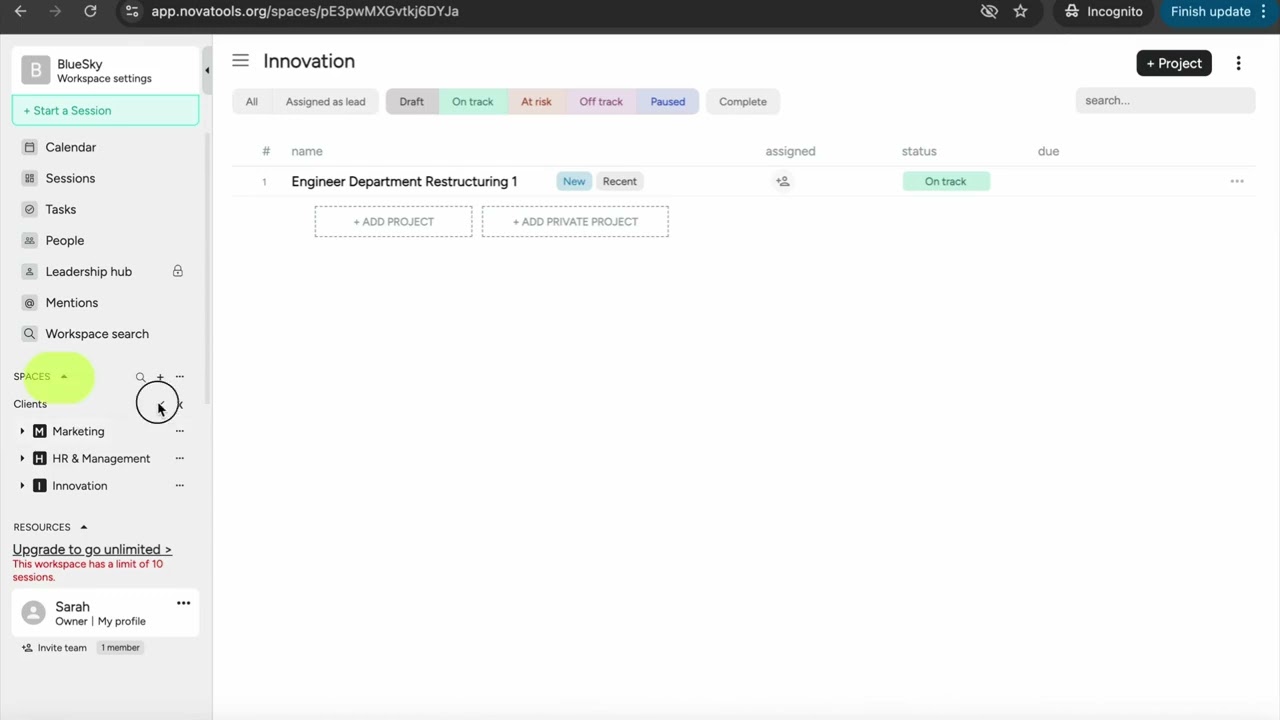Screen dimensions: 1280x720
Task: Collapse the sidebar with the arrow handle
Action: click(x=207, y=70)
